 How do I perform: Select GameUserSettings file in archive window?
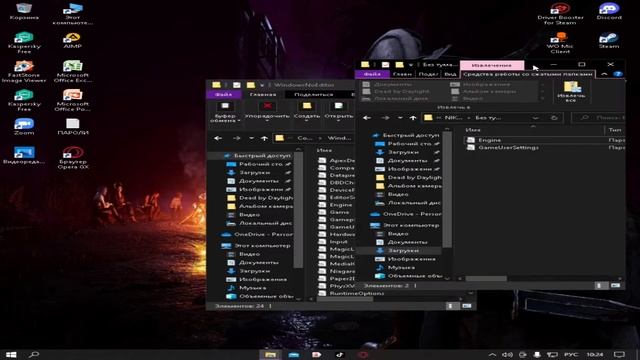coord(545,147)
